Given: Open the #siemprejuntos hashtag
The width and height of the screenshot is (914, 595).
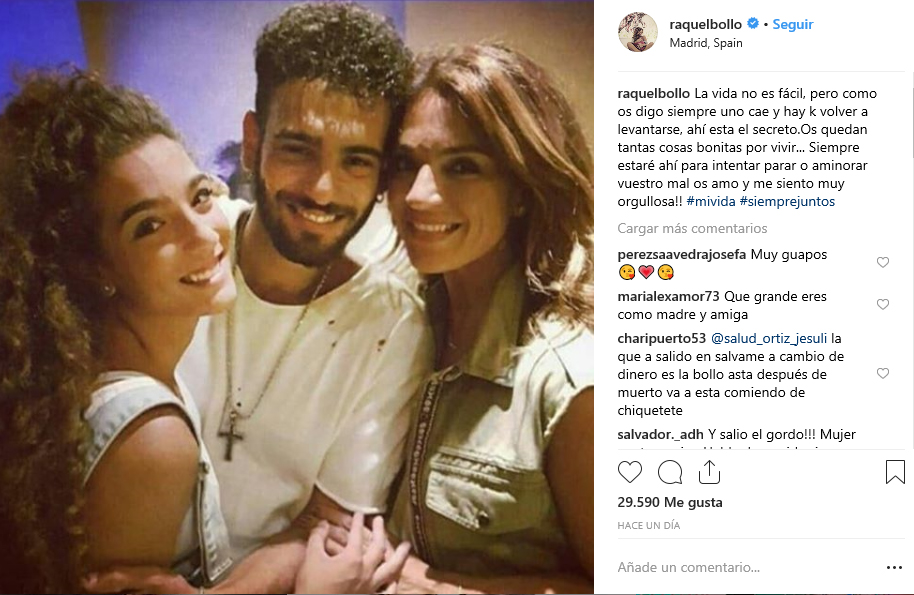Looking at the screenshot, I should coord(787,201).
